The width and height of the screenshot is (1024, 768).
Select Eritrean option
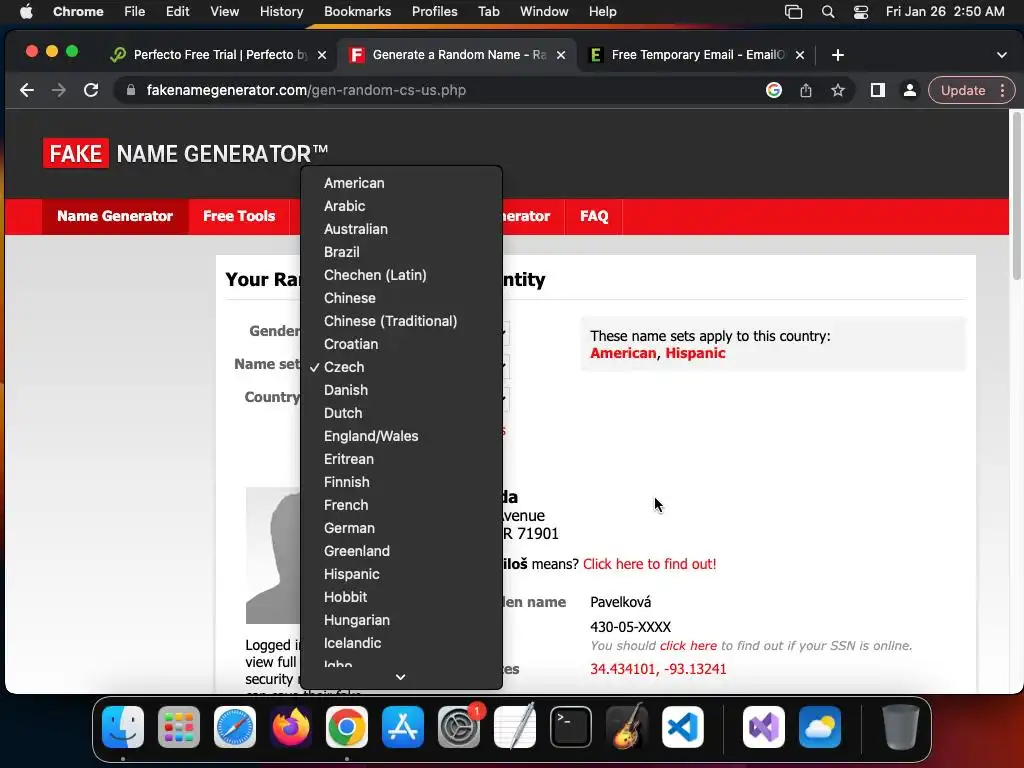coord(401,459)
